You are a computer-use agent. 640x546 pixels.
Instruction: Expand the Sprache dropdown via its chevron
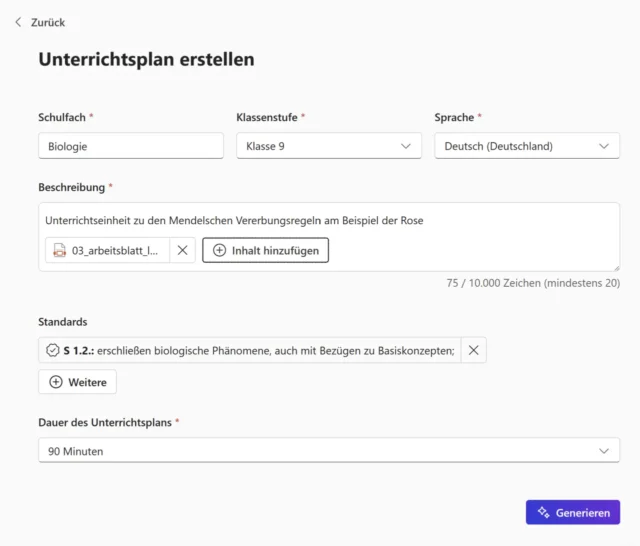tap(604, 146)
